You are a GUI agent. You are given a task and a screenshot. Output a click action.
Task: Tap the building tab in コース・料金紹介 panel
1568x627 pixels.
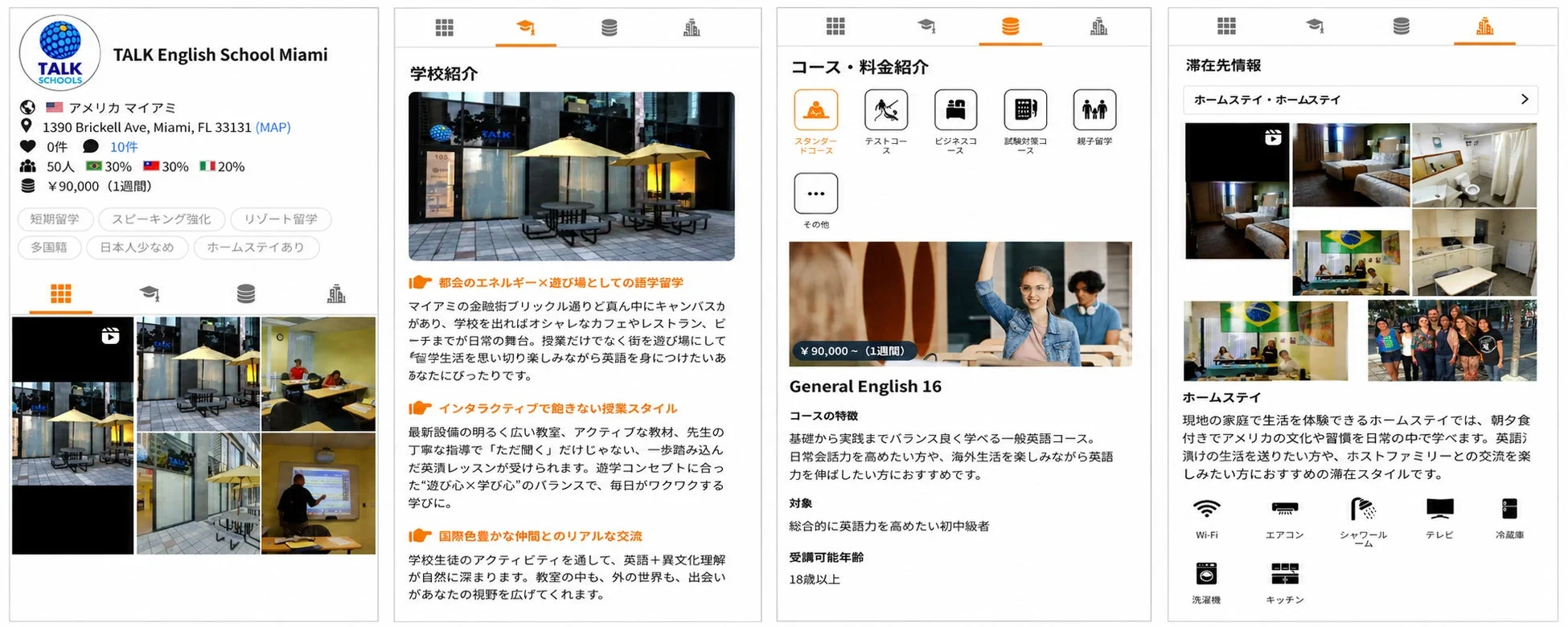(x=1099, y=27)
